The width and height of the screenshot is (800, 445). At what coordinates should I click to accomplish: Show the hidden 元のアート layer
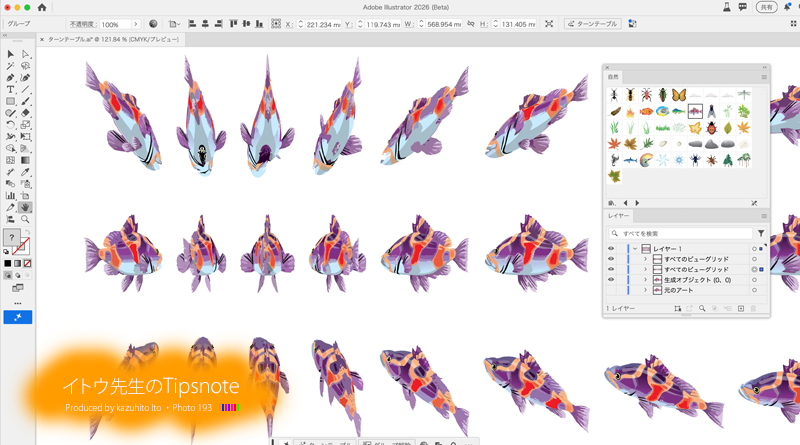611,290
